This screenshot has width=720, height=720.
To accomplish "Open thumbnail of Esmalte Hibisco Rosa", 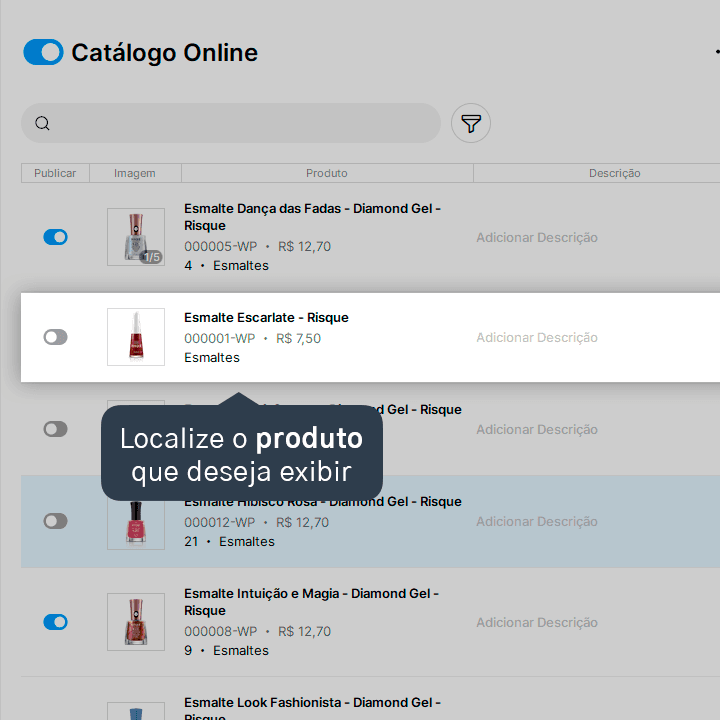I will [136, 524].
